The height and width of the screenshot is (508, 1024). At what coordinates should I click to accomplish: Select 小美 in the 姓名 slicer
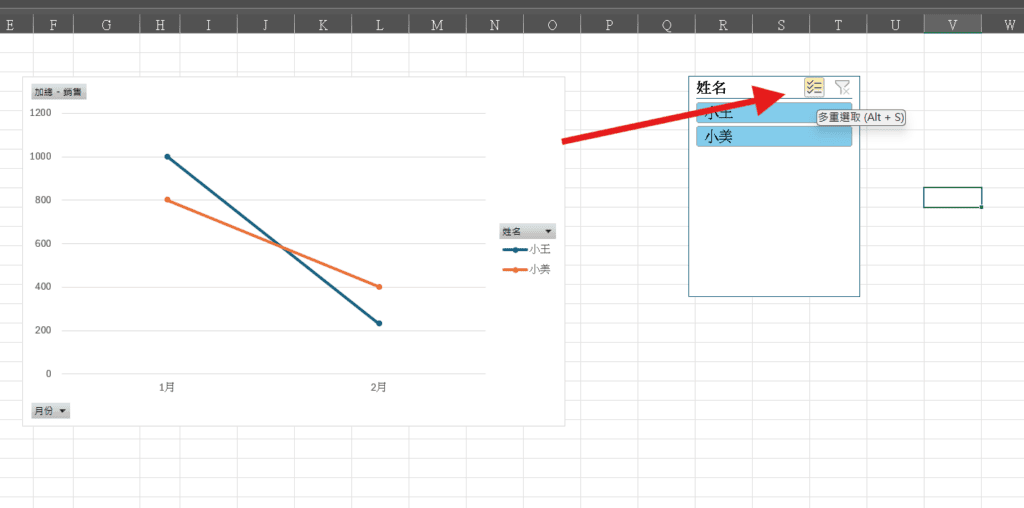(x=773, y=136)
